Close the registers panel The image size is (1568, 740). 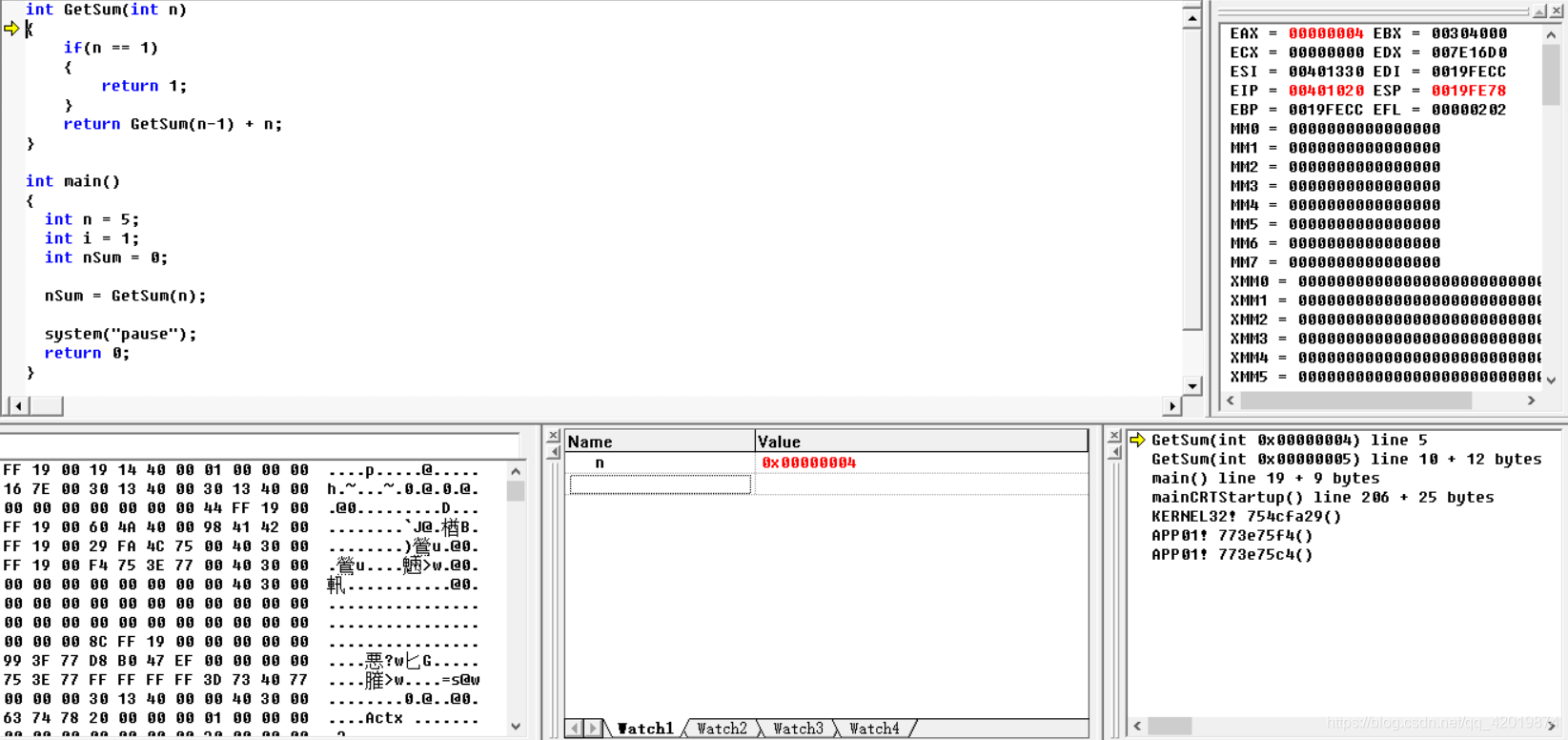tap(1557, 10)
